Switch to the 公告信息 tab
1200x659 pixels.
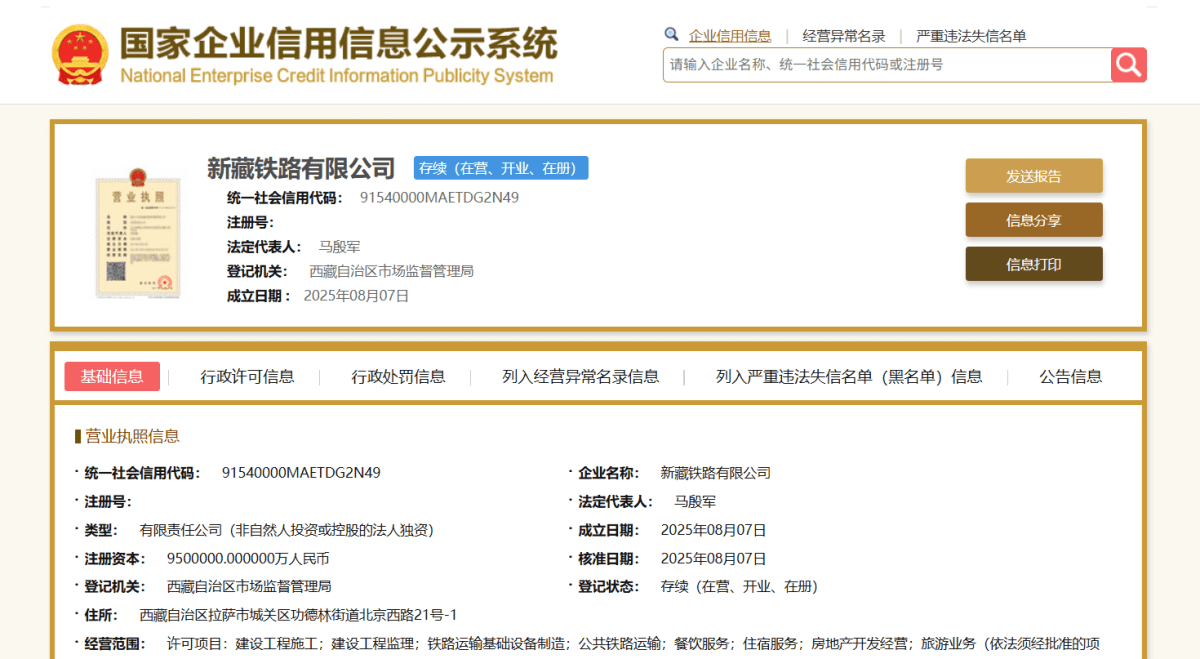pyautogui.click(x=1070, y=376)
